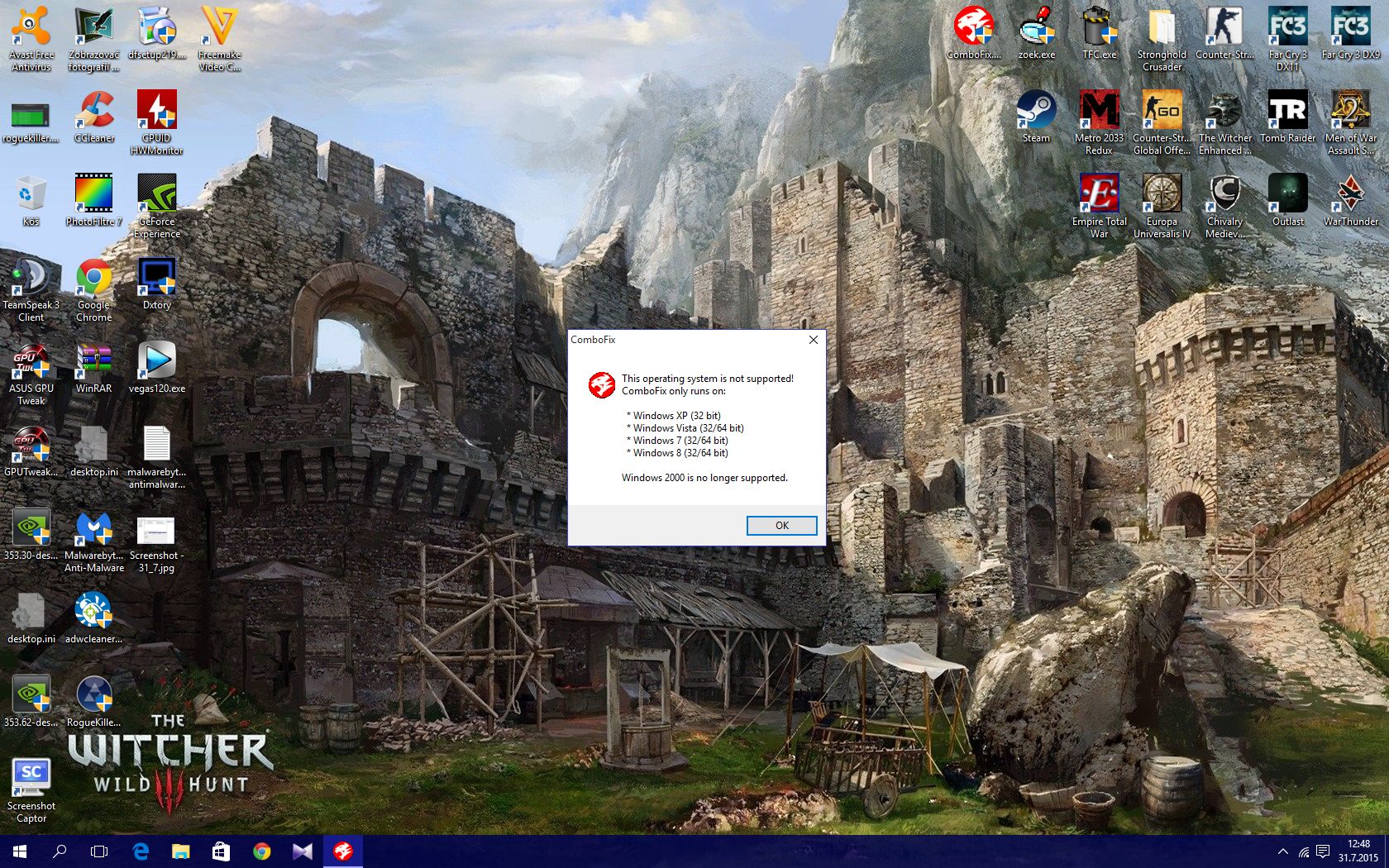Open Zobrazovač fotografií desktop shortcut
The image size is (1389, 868).
(93, 39)
